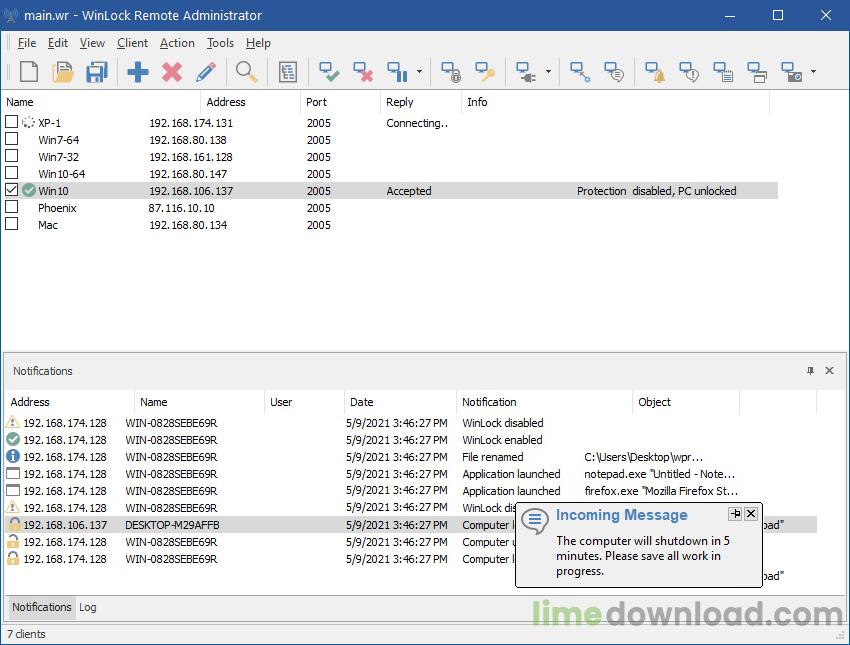
Task: Pin the Incoming Message popup
Action: tap(735, 513)
